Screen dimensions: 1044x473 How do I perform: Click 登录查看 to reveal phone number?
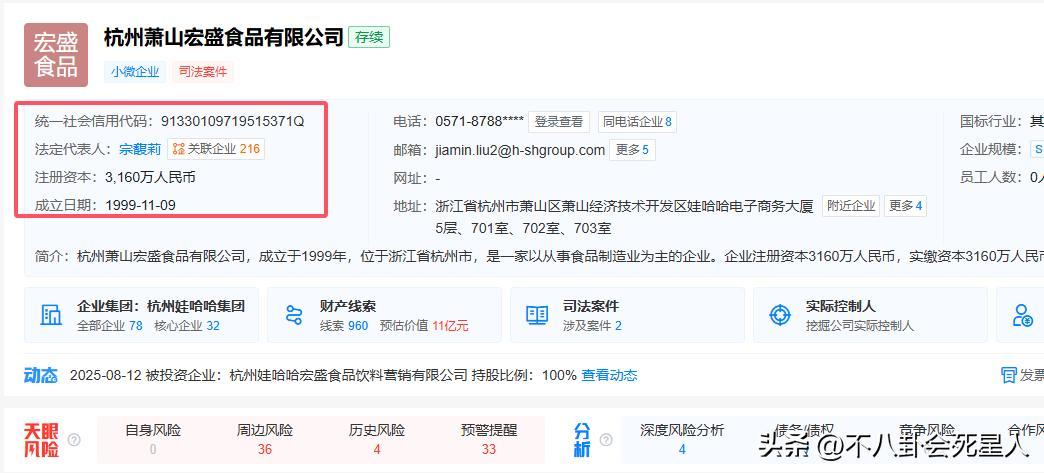click(558, 122)
